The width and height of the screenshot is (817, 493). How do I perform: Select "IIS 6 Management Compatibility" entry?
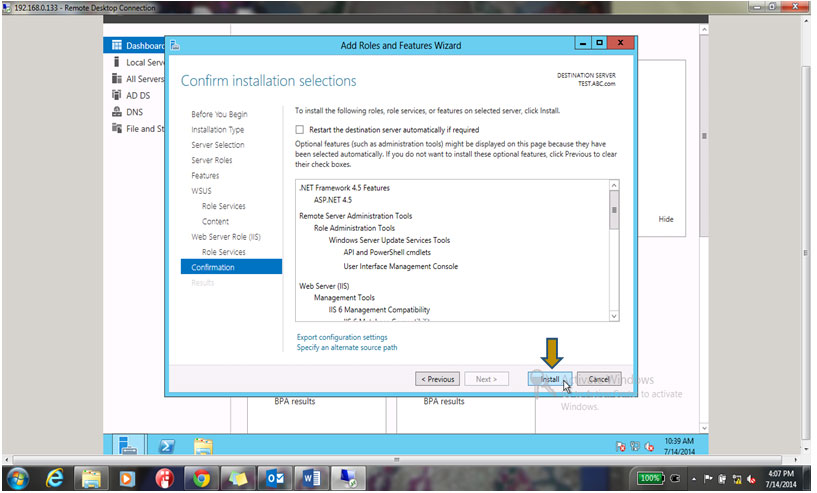(379, 310)
